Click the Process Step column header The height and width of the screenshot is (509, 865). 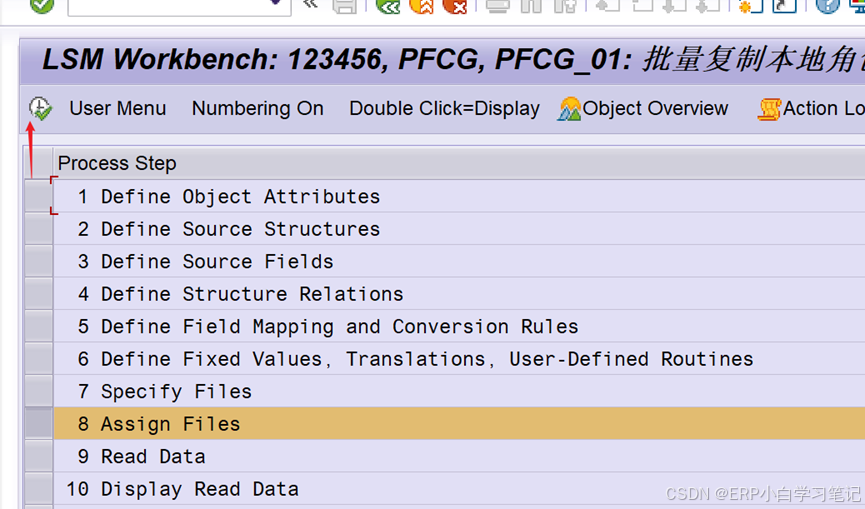tap(459, 163)
